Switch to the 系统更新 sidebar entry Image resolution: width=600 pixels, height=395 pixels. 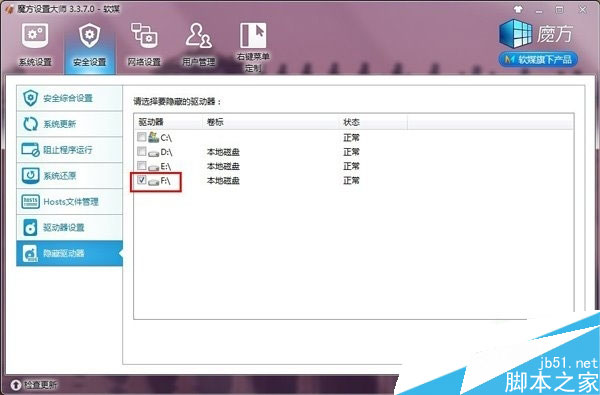click(x=69, y=124)
